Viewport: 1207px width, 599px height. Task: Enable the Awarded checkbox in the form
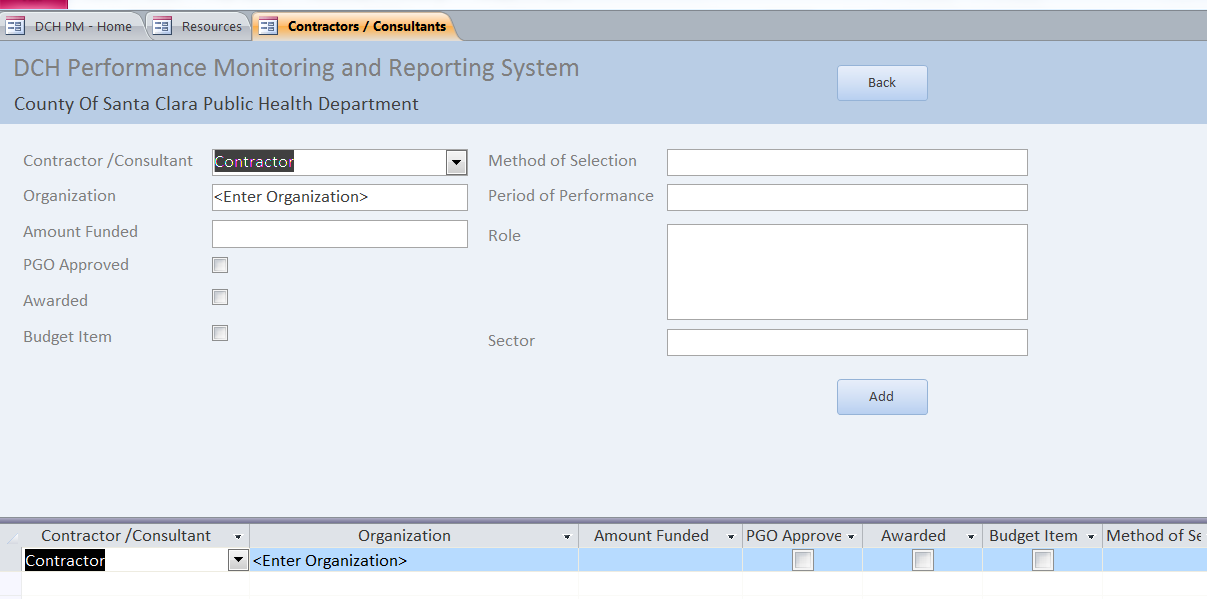click(220, 297)
